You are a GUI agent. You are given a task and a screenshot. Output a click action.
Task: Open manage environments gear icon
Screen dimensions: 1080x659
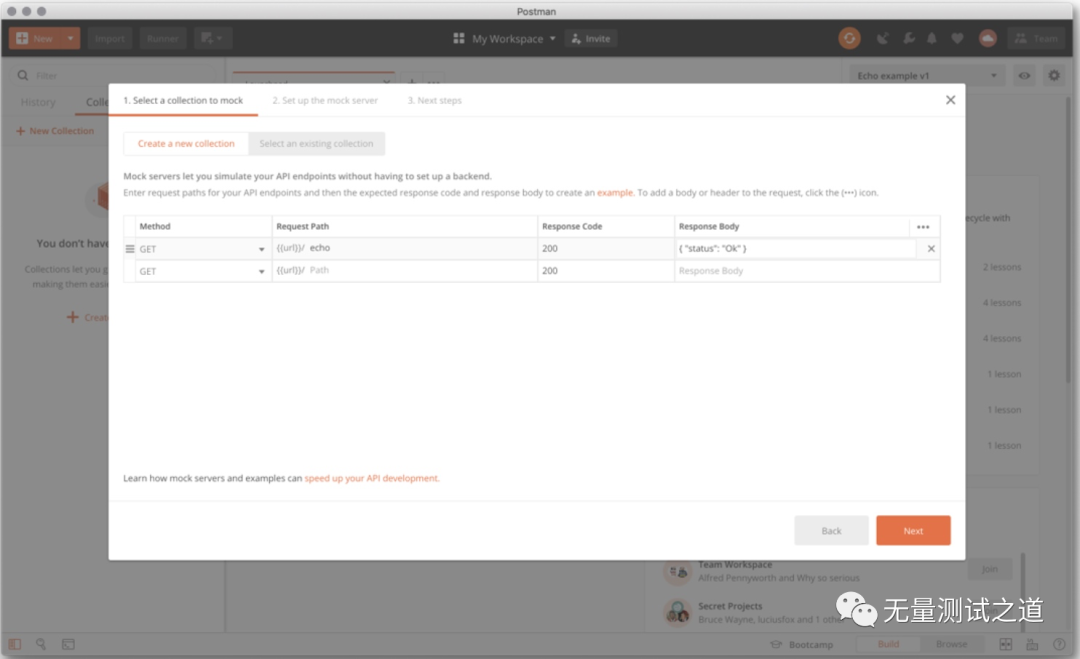pos(1054,76)
